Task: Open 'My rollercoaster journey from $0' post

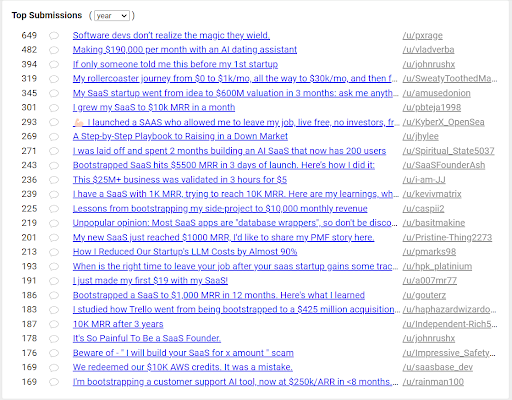Action: click(x=235, y=79)
